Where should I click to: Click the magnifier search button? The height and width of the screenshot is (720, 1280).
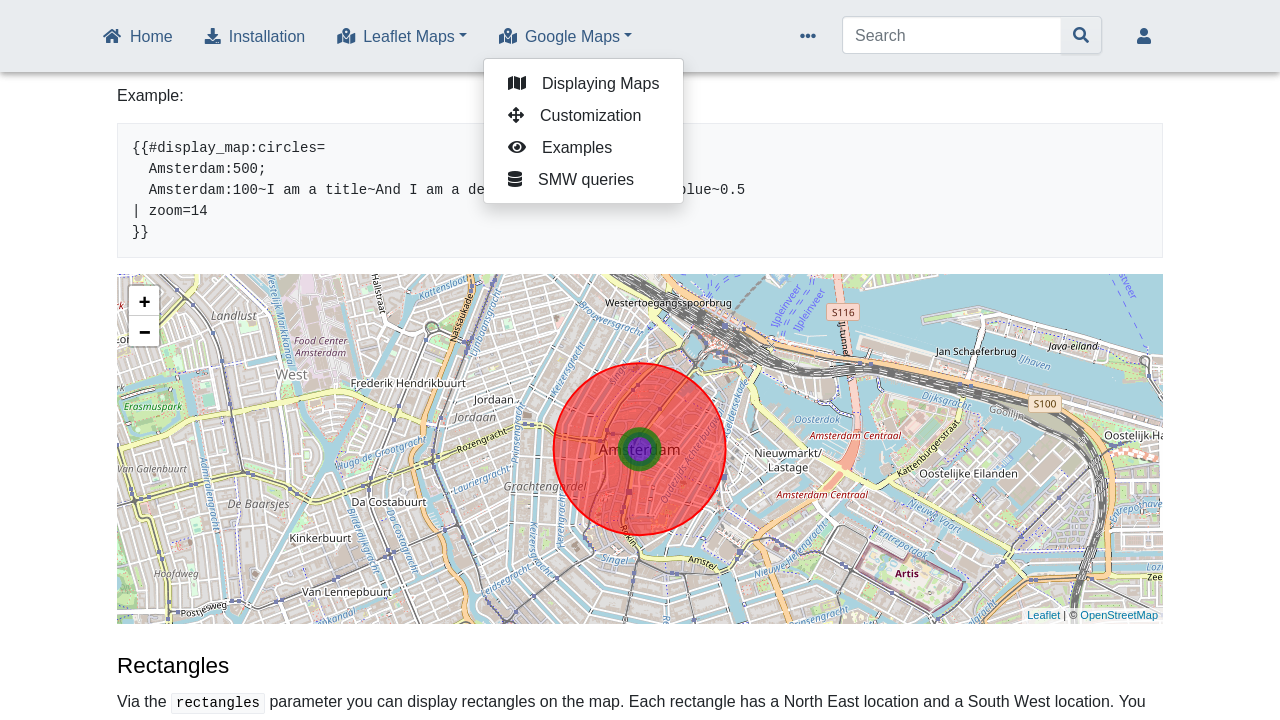click(x=1081, y=35)
